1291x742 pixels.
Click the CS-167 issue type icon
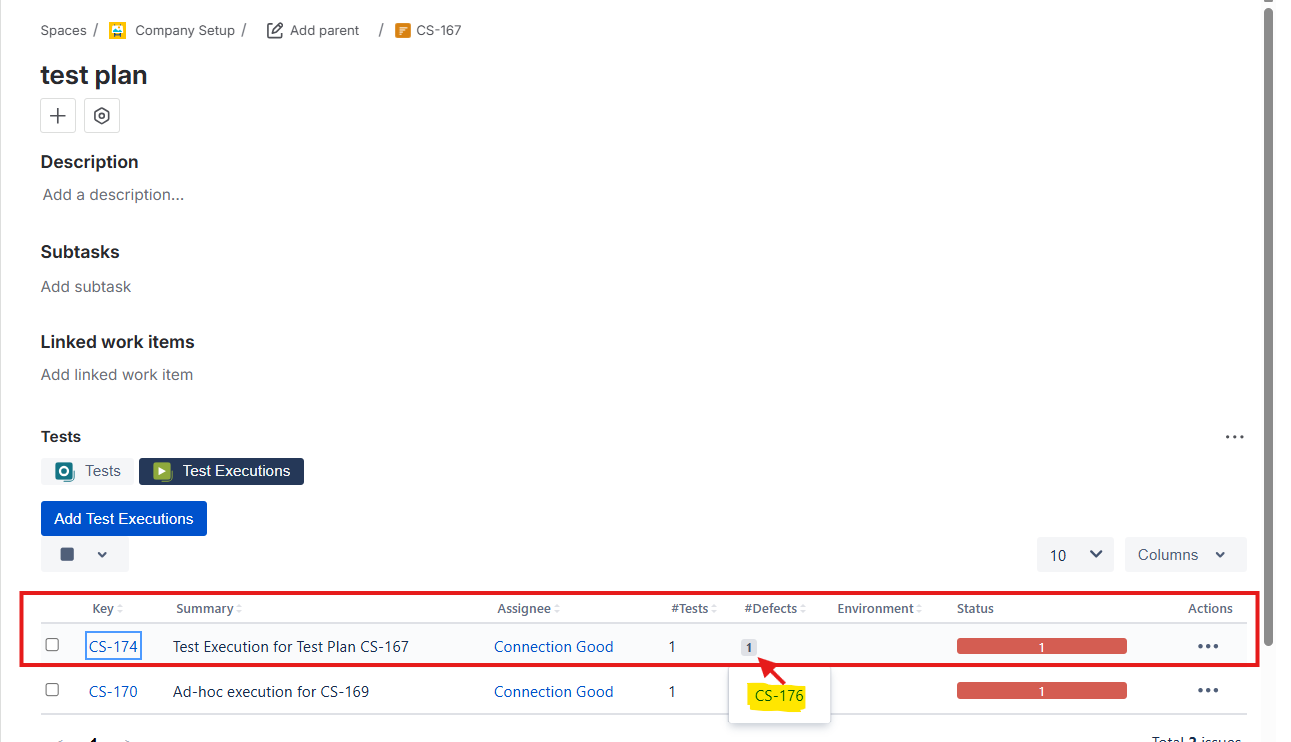[x=403, y=30]
